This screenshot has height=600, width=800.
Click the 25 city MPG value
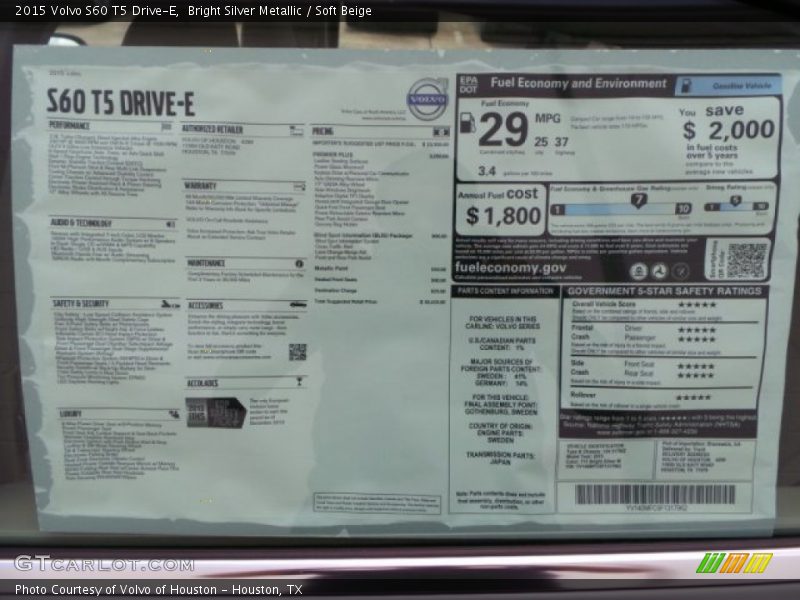click(x=541, y=142)
